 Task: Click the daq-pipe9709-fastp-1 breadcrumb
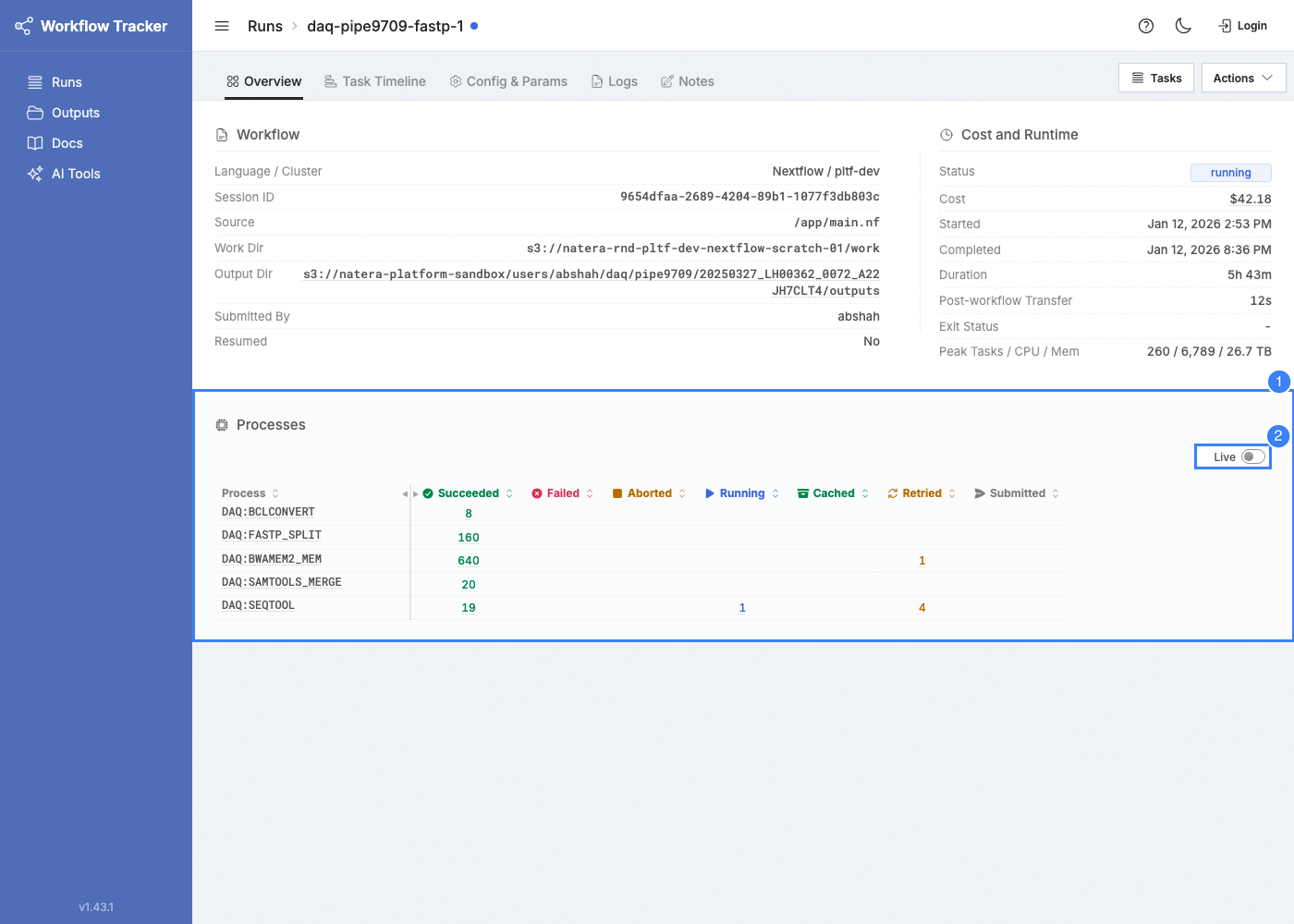point(385,26)
